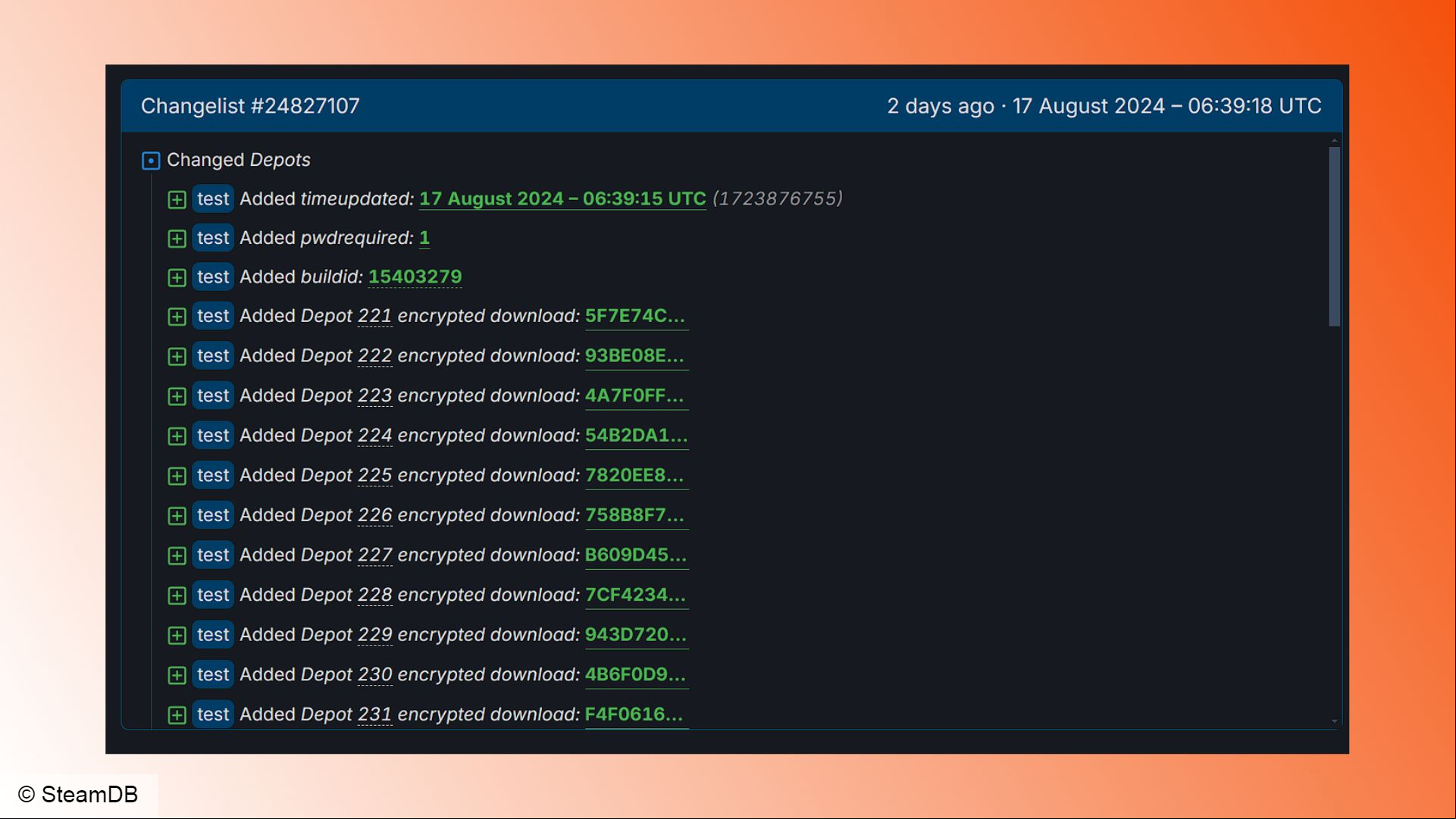Viewport: 1456px width, 819px height.
Task: Open Depot 222 number link
Action: [374, 356]
